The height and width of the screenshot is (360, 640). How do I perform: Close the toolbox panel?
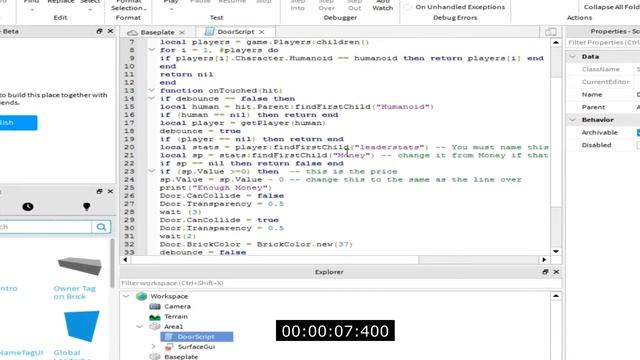[x=110, y=191]
